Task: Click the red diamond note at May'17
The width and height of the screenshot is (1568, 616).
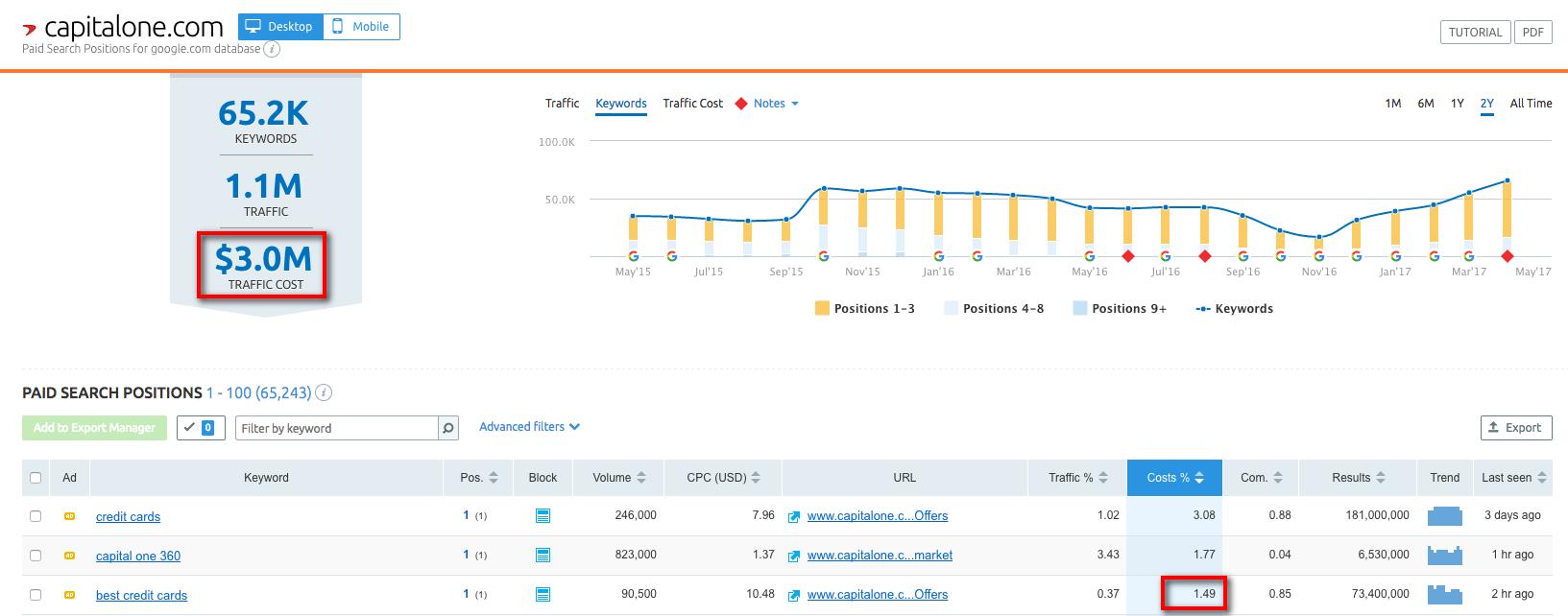Action: coord(1508,256)
